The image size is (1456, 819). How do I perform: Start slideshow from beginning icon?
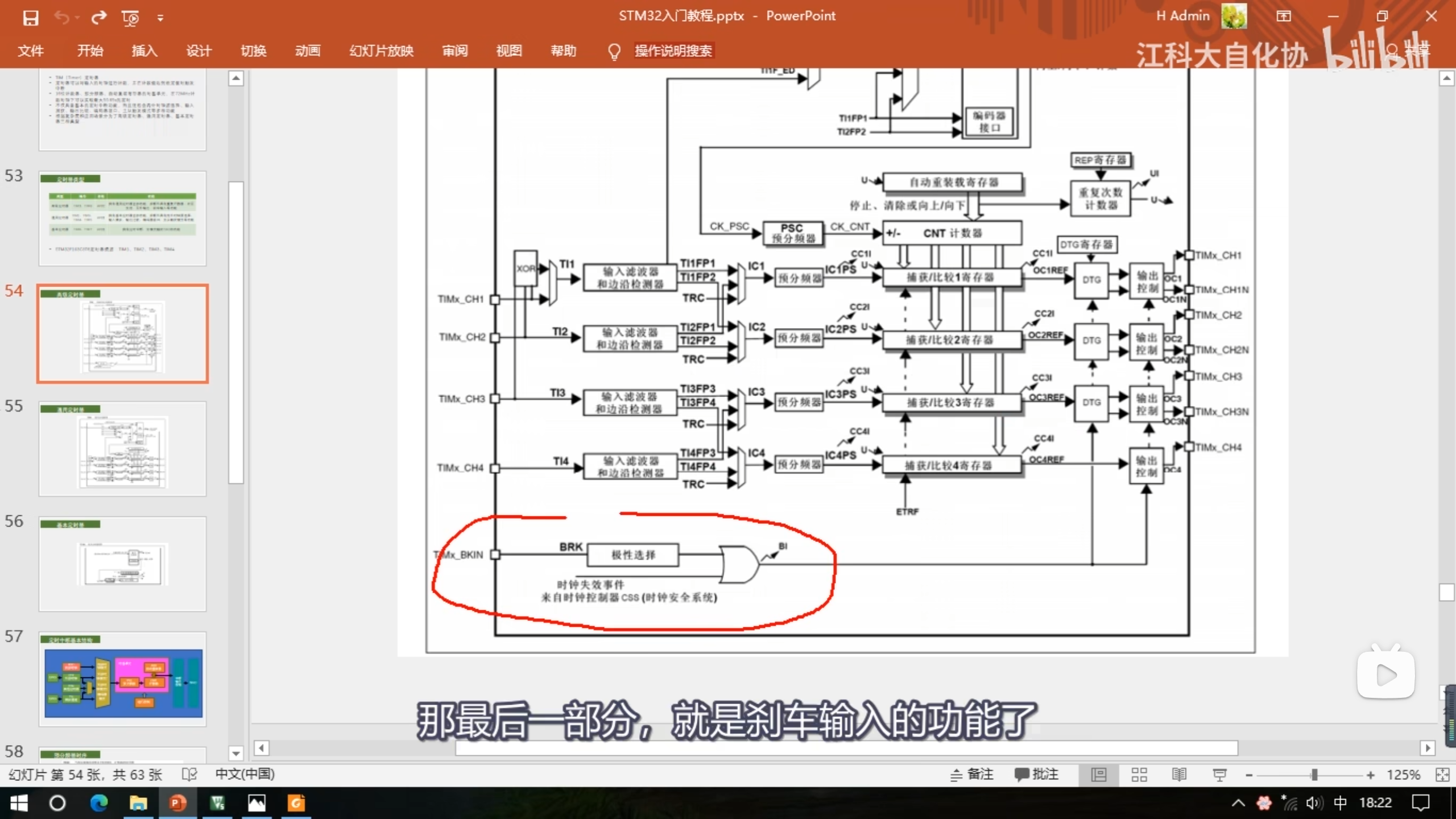[x=130, y=18]
